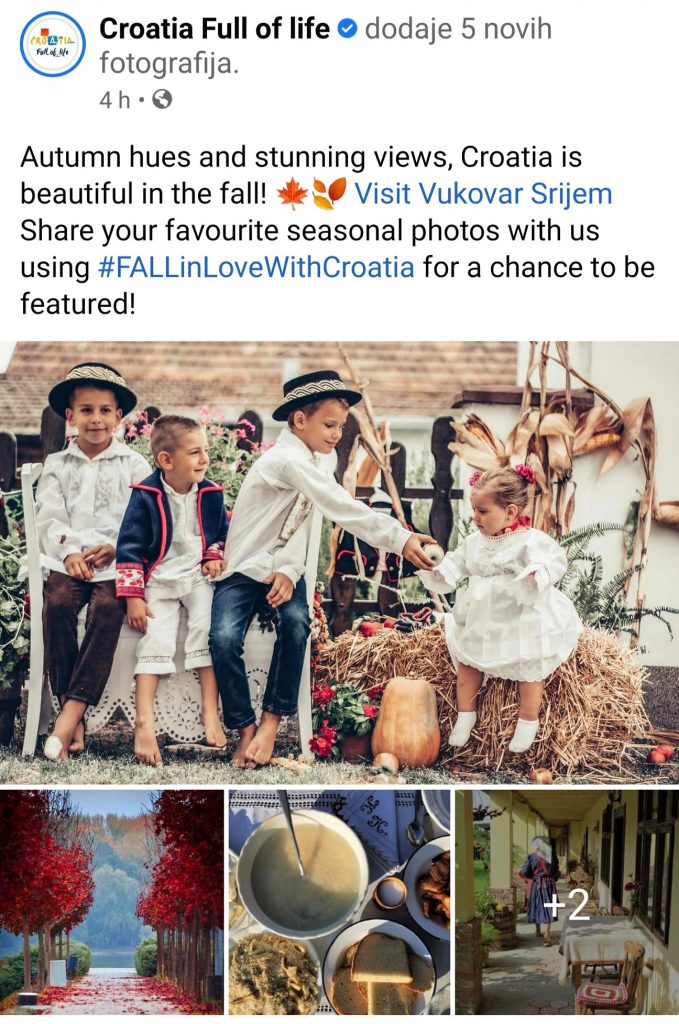This screenshot has width=679, height=1024.
Task: Open the main photo of children in costumes
Action: click(x=340, y=562)
